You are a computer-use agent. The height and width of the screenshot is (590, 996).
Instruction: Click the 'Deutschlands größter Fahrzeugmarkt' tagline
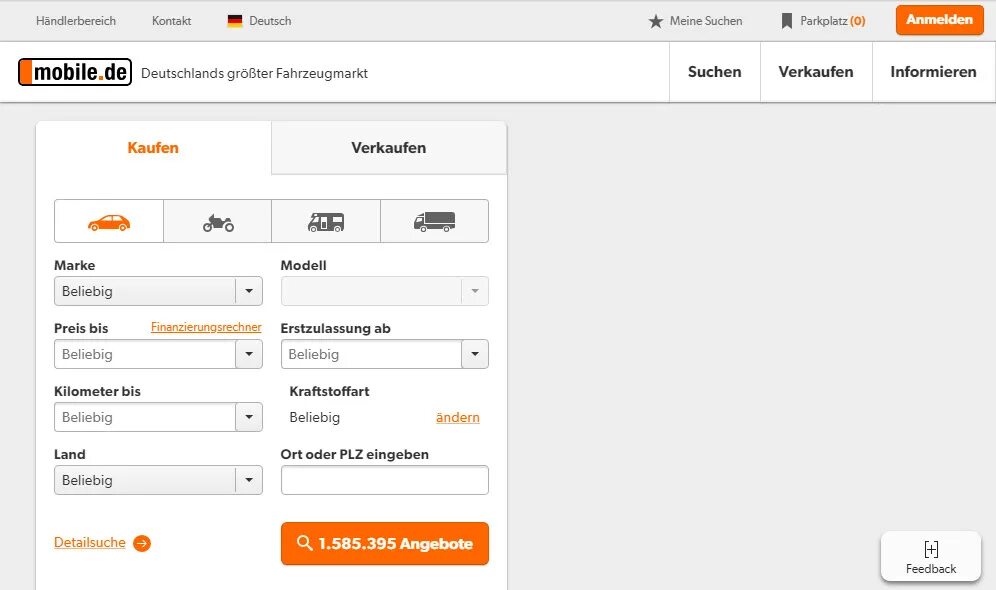click(254, 73)
